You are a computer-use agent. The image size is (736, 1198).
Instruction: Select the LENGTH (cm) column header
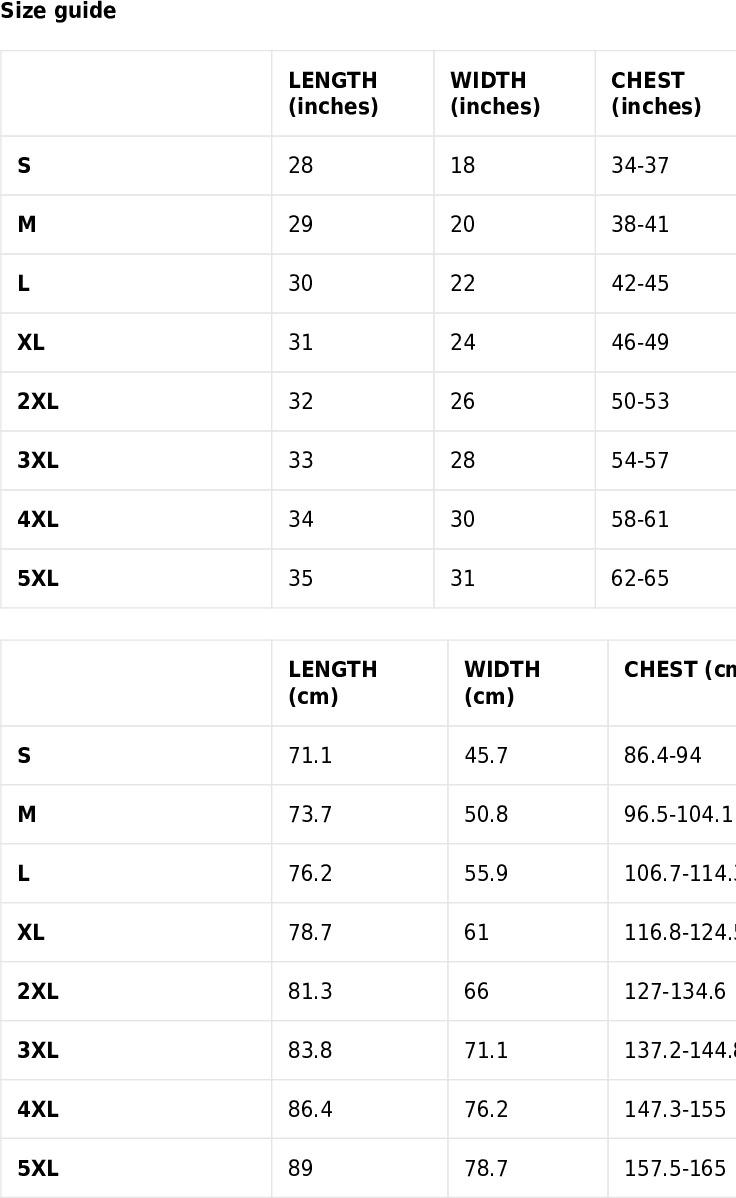point(332,683)
